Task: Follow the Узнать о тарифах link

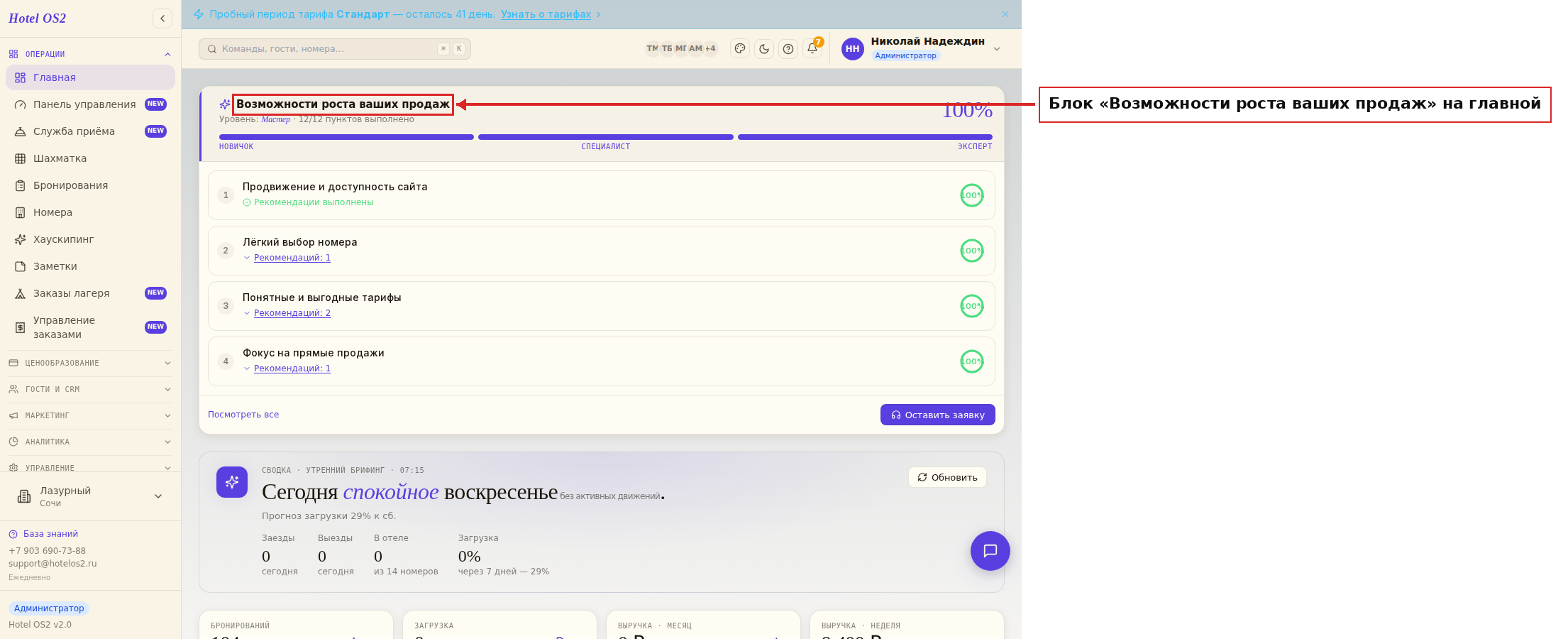Action: point(546,14)
